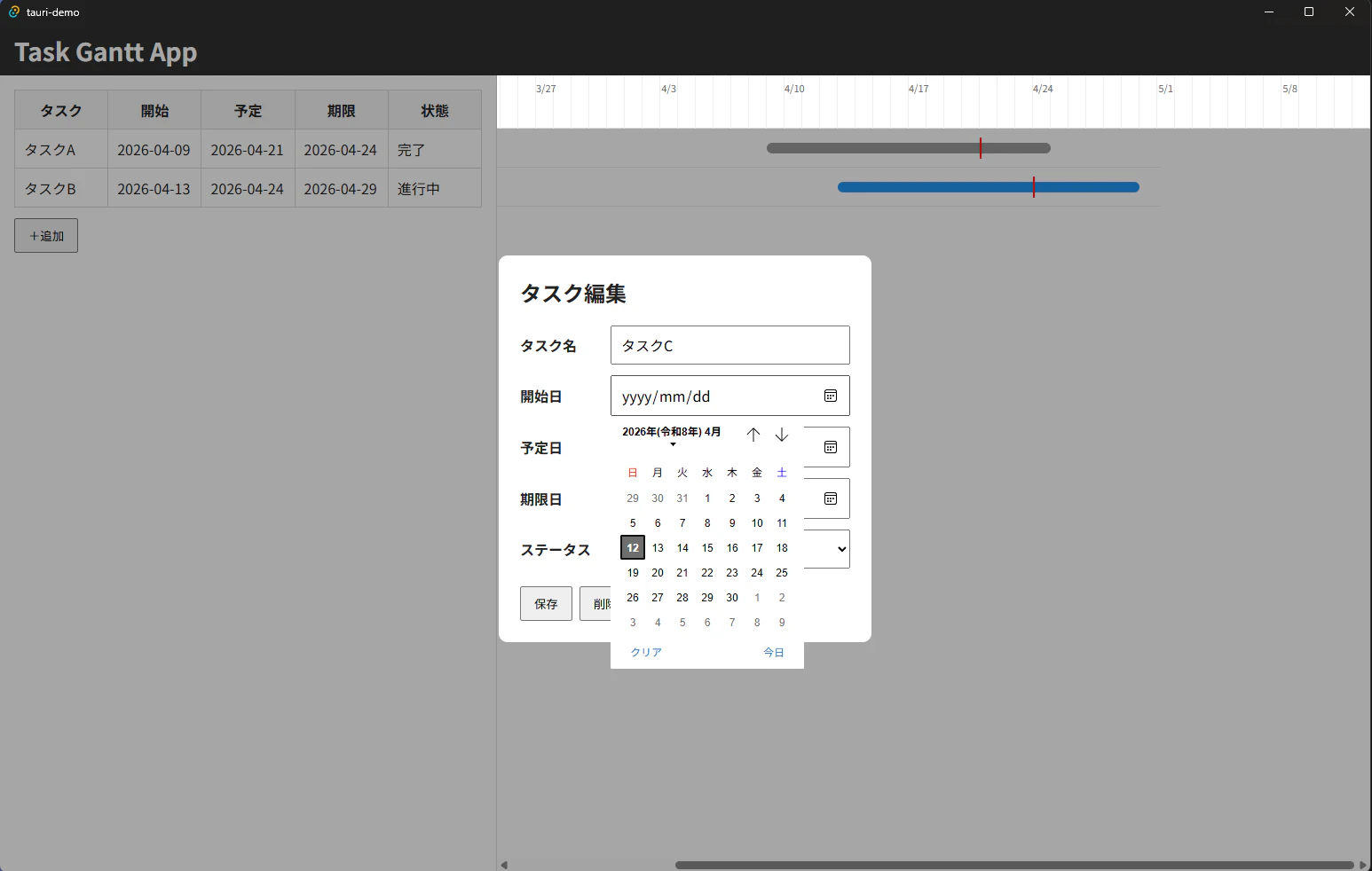This screenshot has width=1372, height=871.
Task: Minimize the tauri-demo window
Action: click(1269, 12)
